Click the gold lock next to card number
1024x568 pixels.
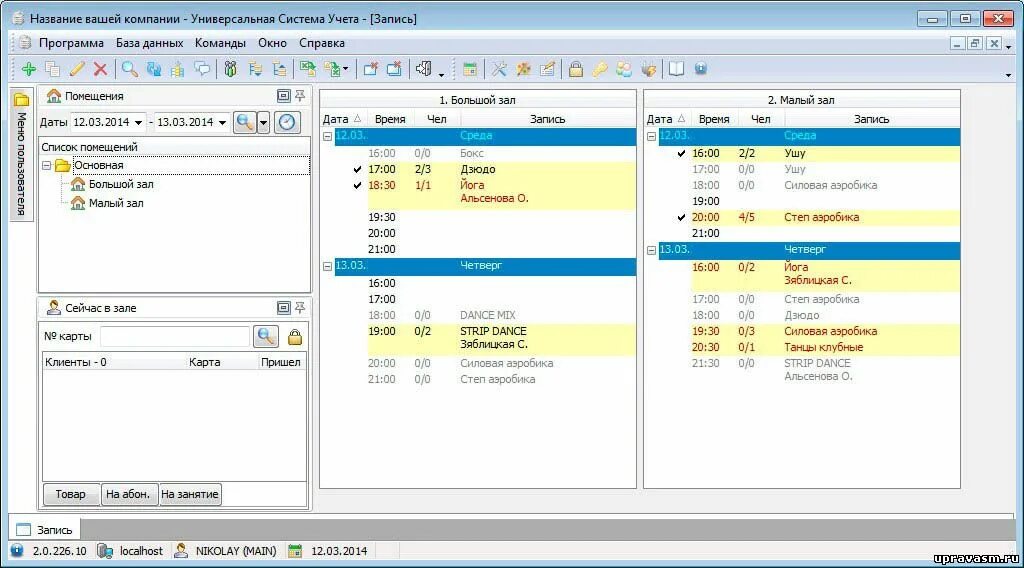coord(295,337)
